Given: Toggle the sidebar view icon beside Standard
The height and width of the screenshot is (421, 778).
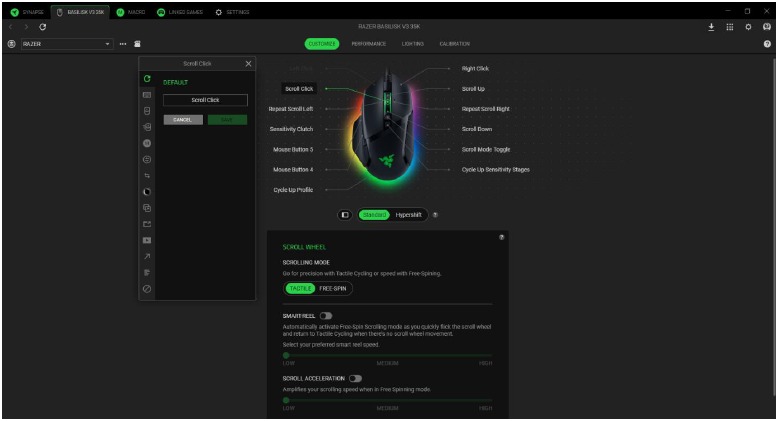Looking at the screenshot, I should coord(345,215).
